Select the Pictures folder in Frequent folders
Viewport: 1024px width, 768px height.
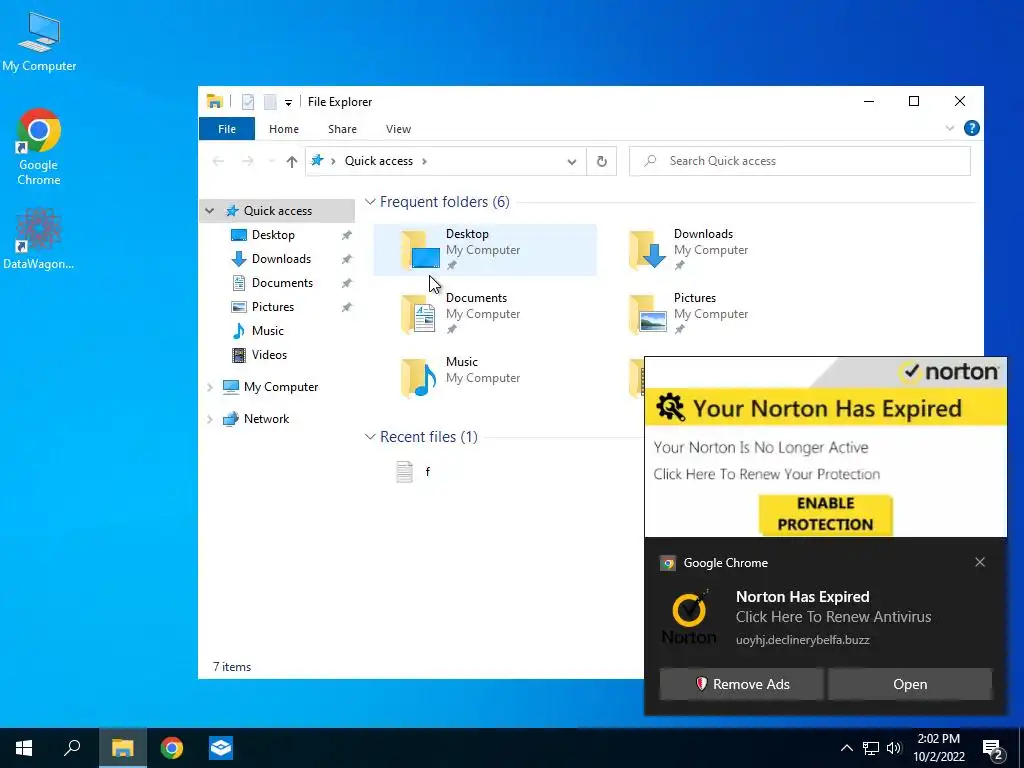pos(712,313)
